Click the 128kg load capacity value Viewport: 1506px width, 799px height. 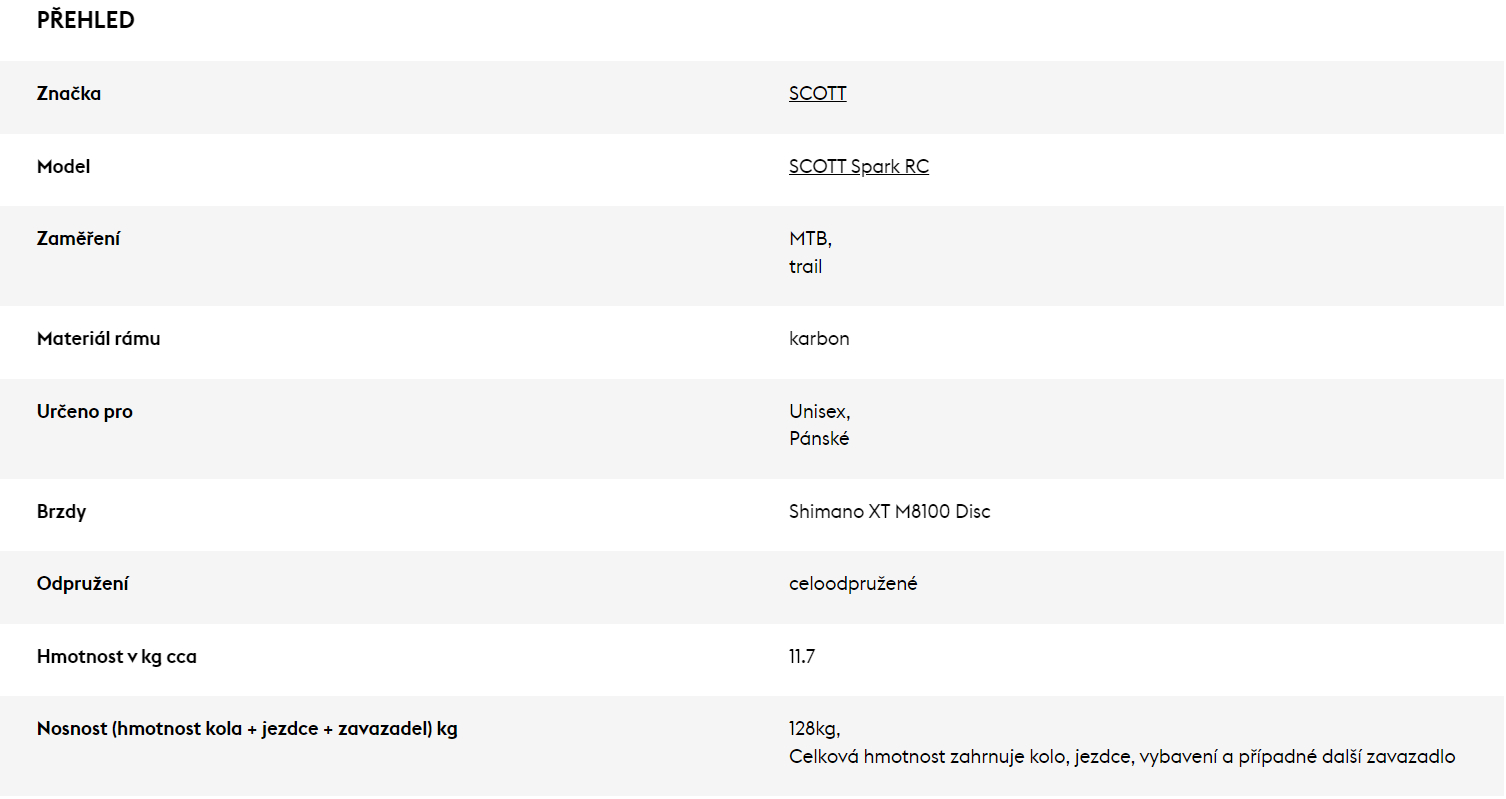tap(821, 729)
